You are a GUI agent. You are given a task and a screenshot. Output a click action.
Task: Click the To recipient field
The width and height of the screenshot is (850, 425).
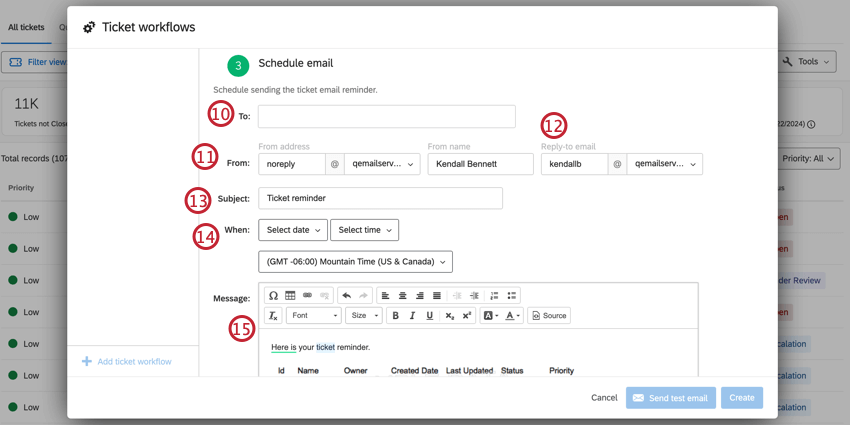click(387, 117)
